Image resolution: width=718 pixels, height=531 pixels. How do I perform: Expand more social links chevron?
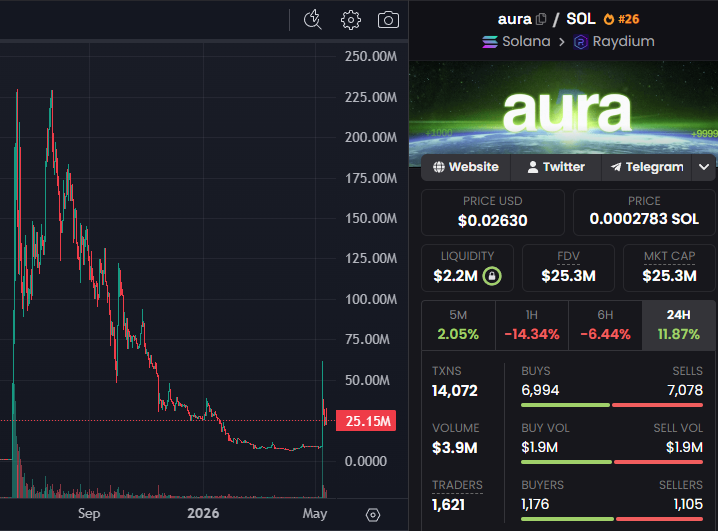[x=704, y=167]
